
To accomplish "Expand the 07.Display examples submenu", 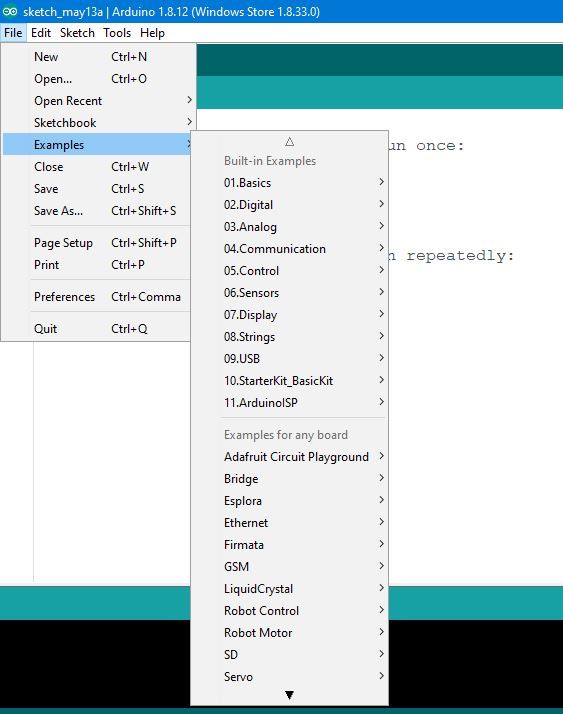I will [x=289, y=314].
